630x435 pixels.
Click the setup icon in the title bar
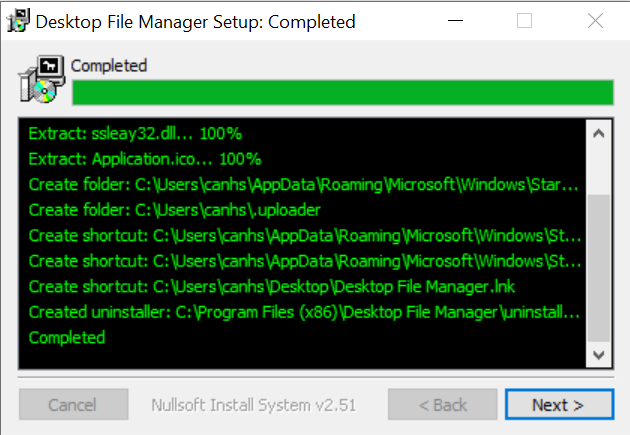(x=18, y=20)
